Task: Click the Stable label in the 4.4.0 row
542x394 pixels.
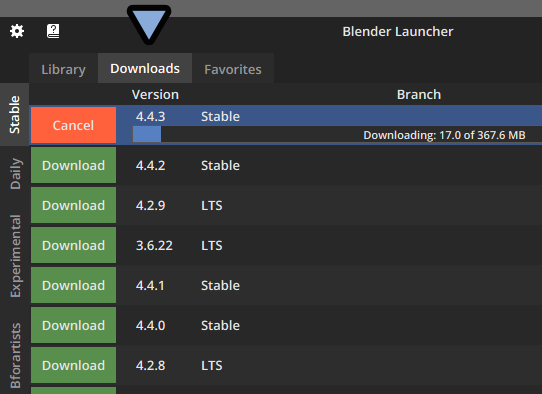Action: [220, 326]
